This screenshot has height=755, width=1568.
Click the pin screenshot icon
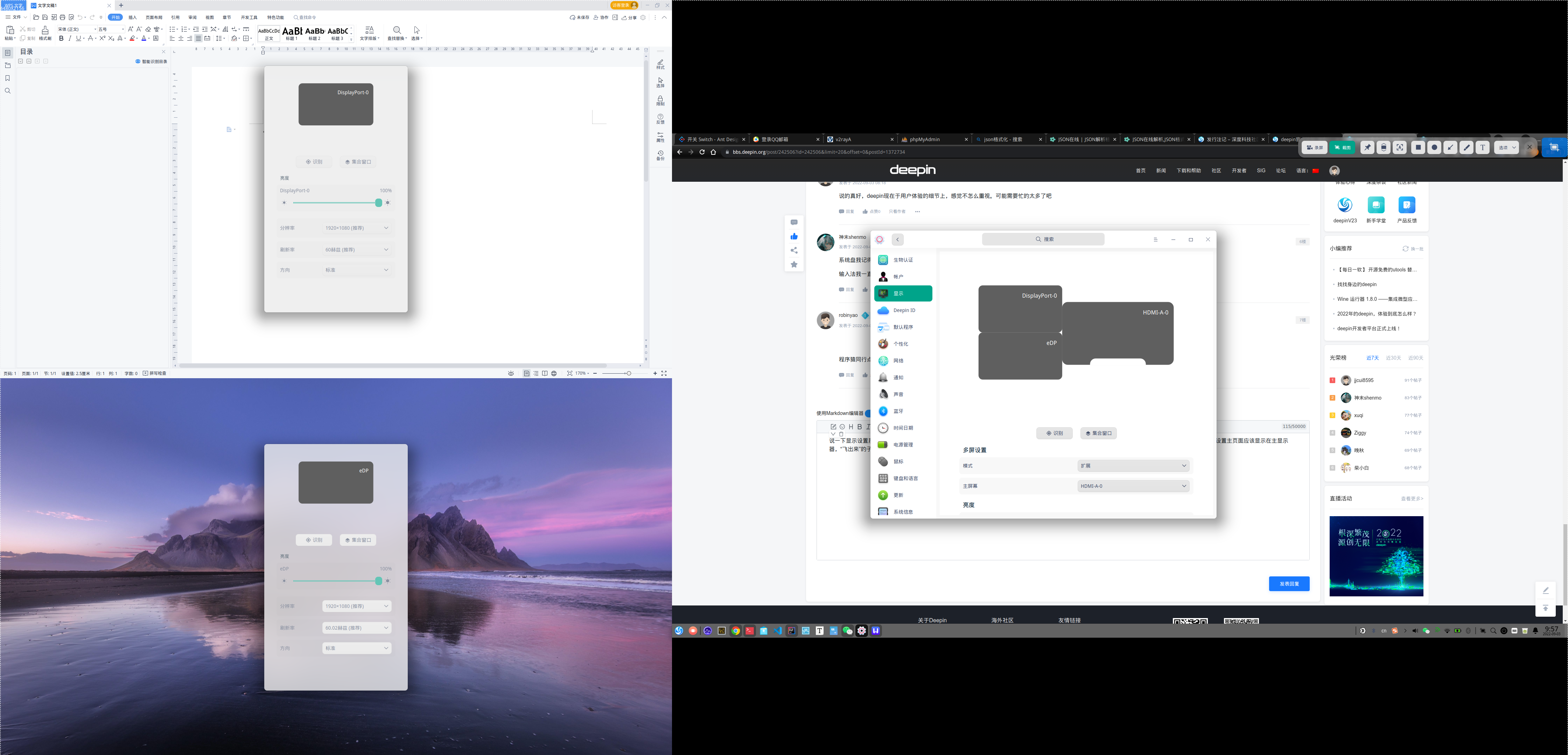click(1368, 147)
